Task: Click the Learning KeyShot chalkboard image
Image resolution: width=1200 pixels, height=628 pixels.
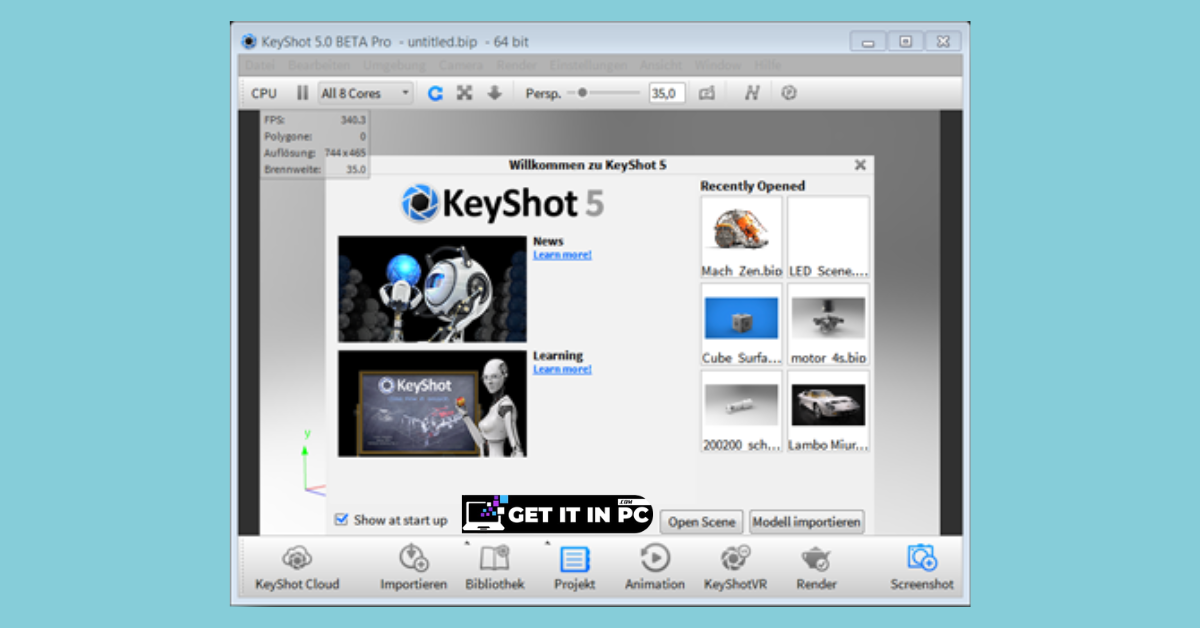Action: coord(432,403)
